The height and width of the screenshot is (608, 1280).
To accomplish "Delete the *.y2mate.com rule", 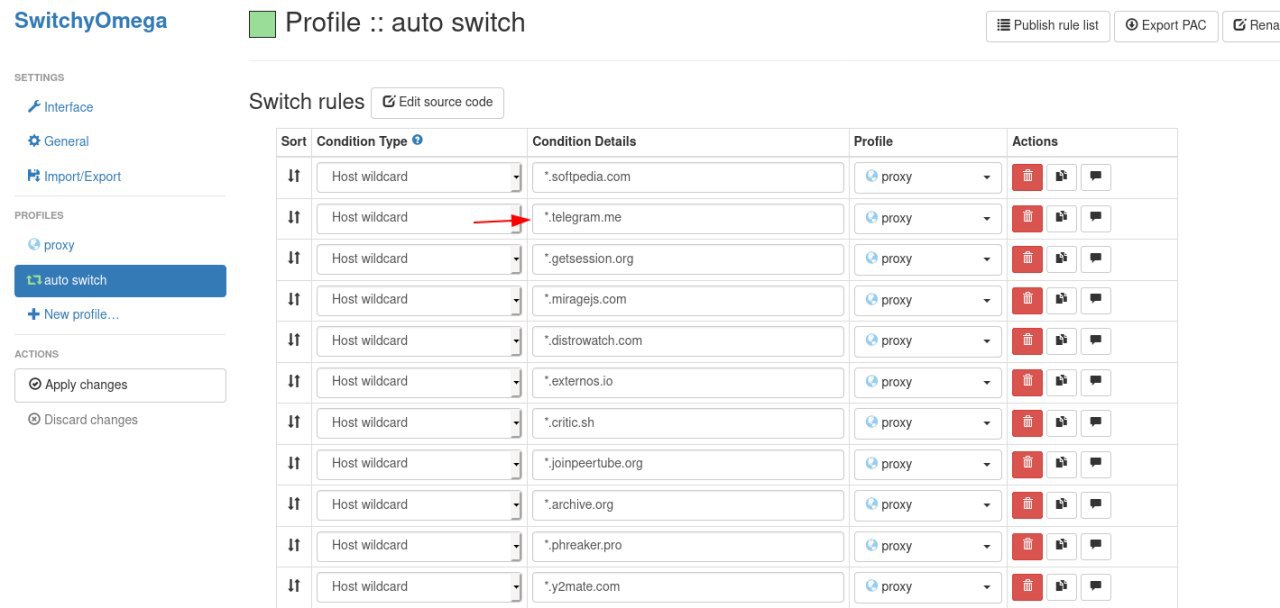I will (x=1027, y=587).
